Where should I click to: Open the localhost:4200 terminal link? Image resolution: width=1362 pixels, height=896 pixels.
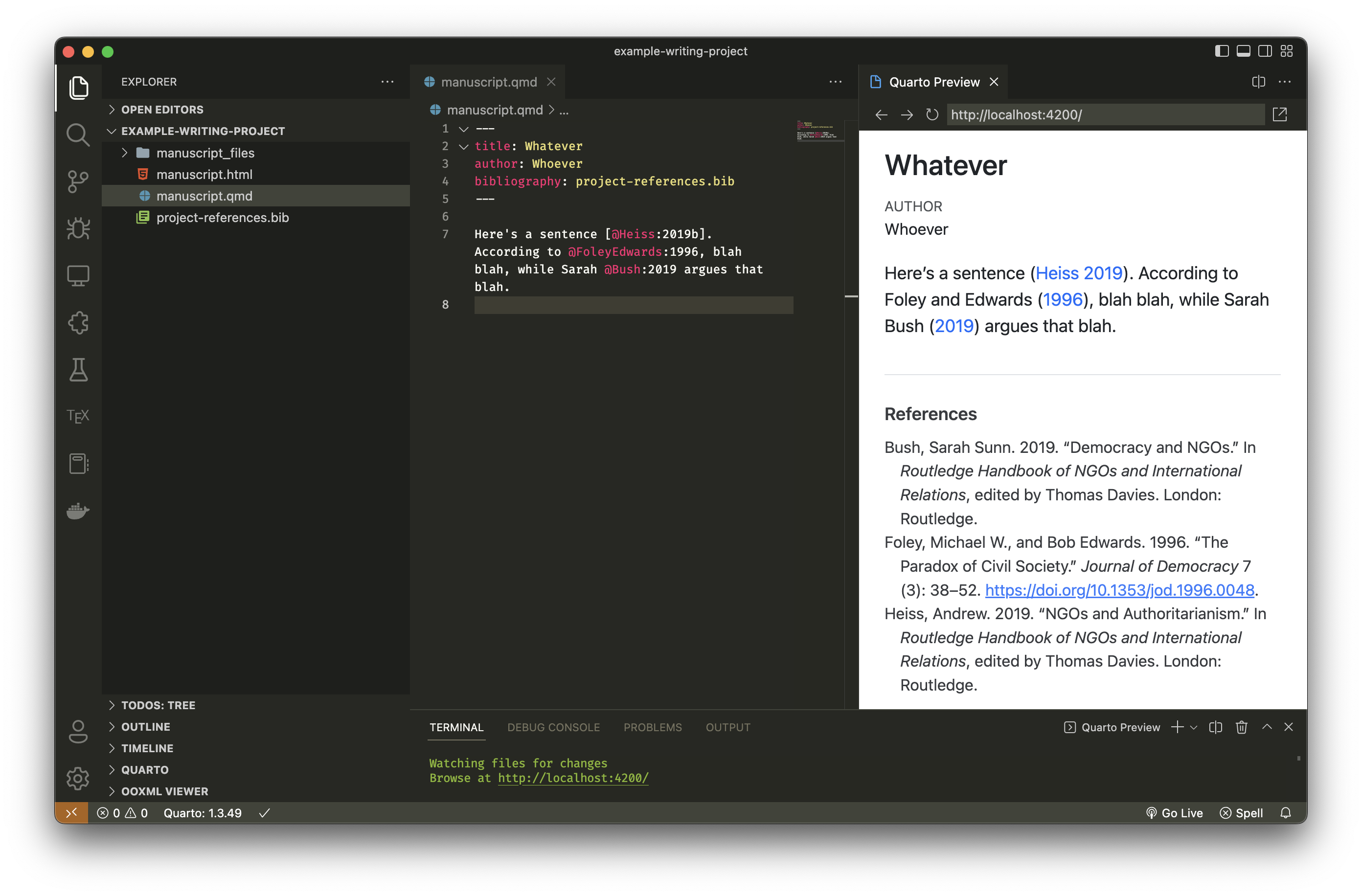(573, 778)
